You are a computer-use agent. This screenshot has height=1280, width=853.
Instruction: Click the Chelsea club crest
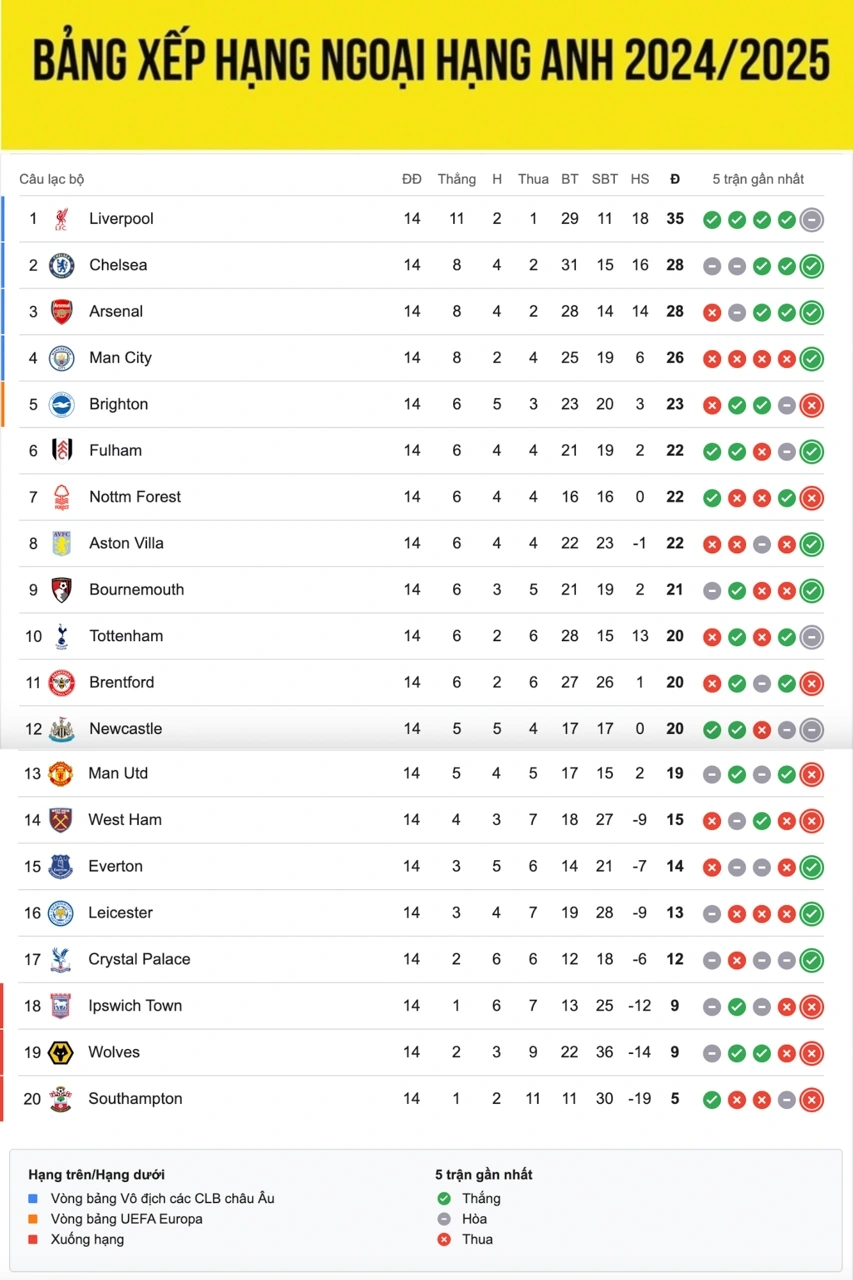pos(62,265)
